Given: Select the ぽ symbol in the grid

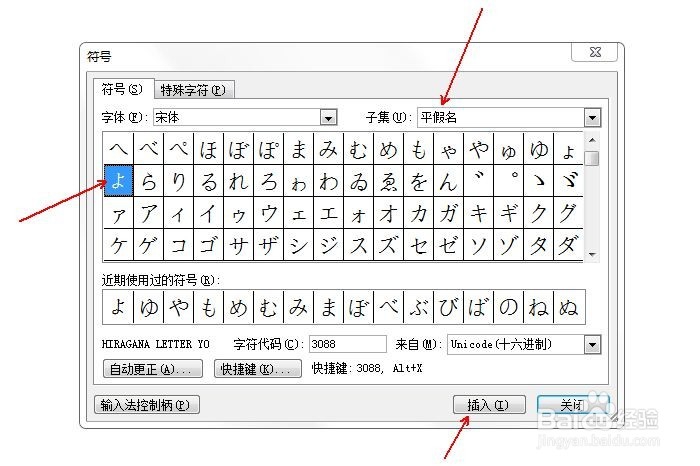Looking at the screenshot, I should pyautogui.click(x=269, y=148).
